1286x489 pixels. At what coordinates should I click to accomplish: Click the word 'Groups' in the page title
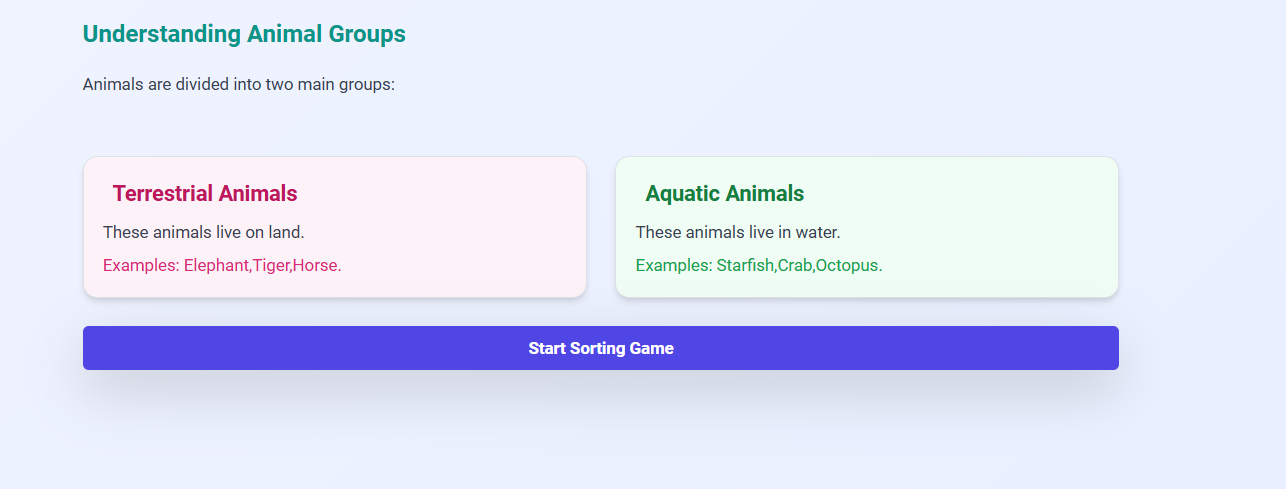tap(367, 34)
